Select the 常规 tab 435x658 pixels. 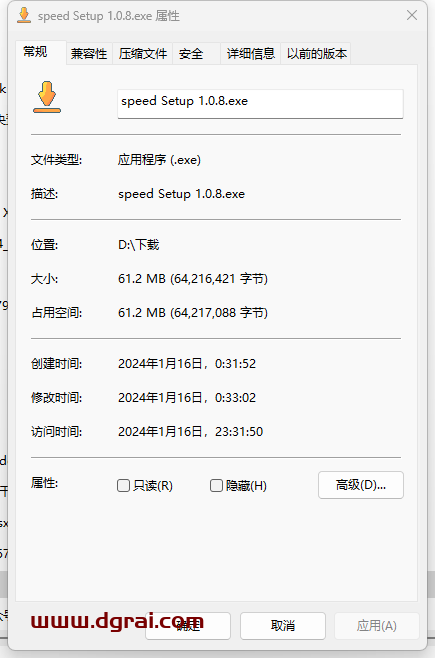(x=35, y=52)
